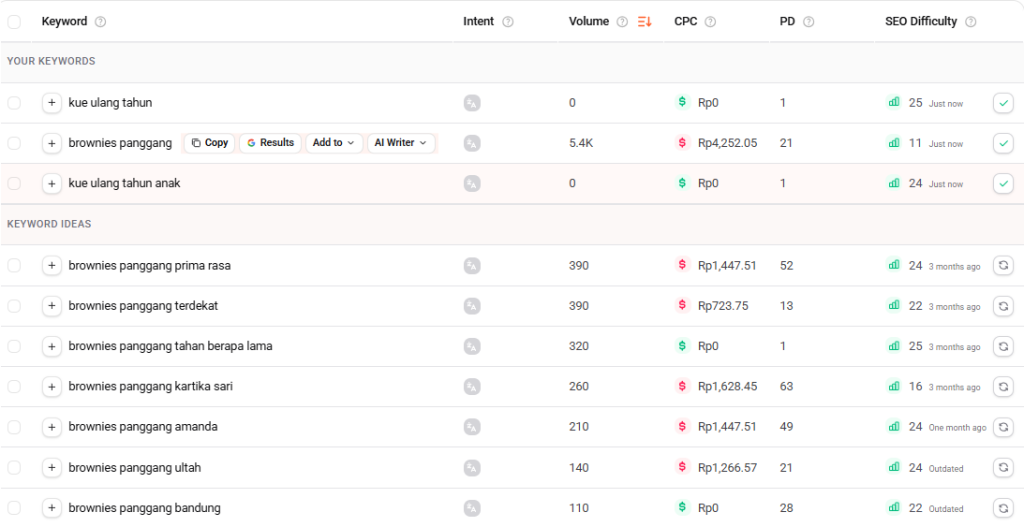
Task: Check the box for 'brownies panggang tahan berapa lama'
Action: click(x=14, y=346)
